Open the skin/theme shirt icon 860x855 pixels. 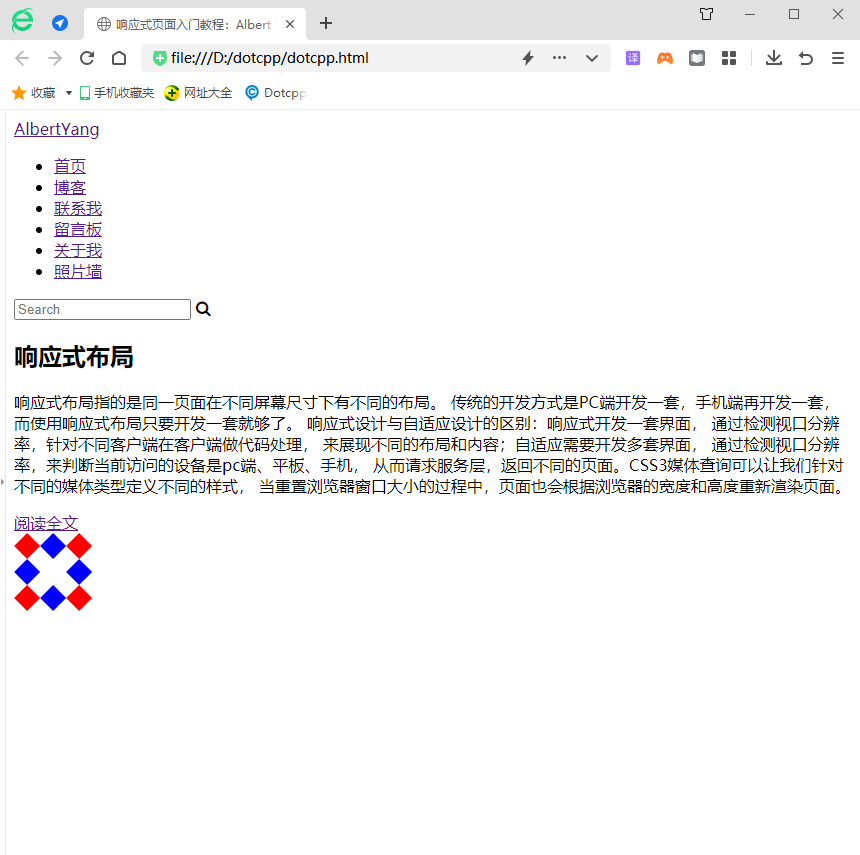click(x=706, y=14)
